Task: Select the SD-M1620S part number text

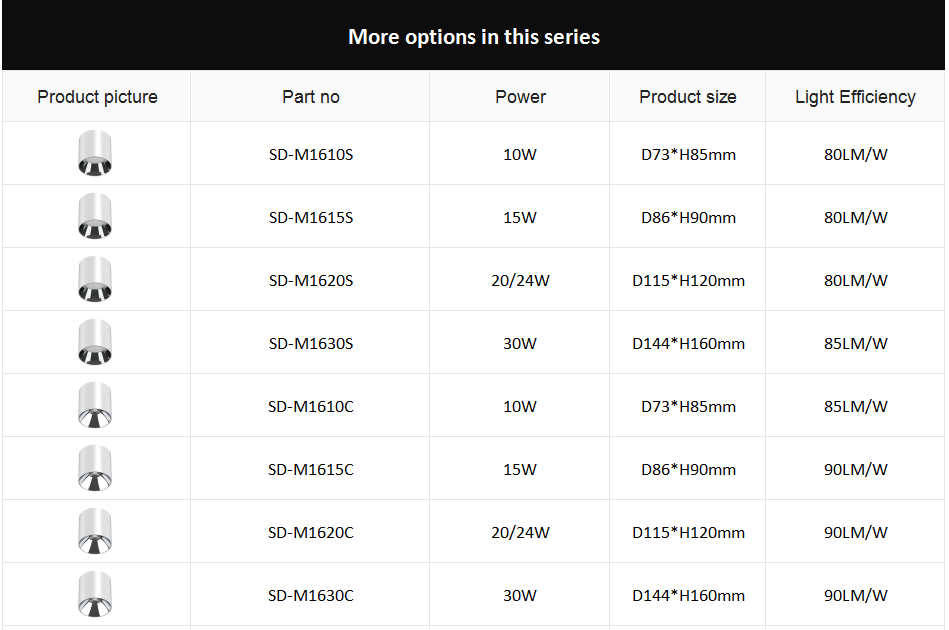Action: pyautogui.click(x=311, y=281)
